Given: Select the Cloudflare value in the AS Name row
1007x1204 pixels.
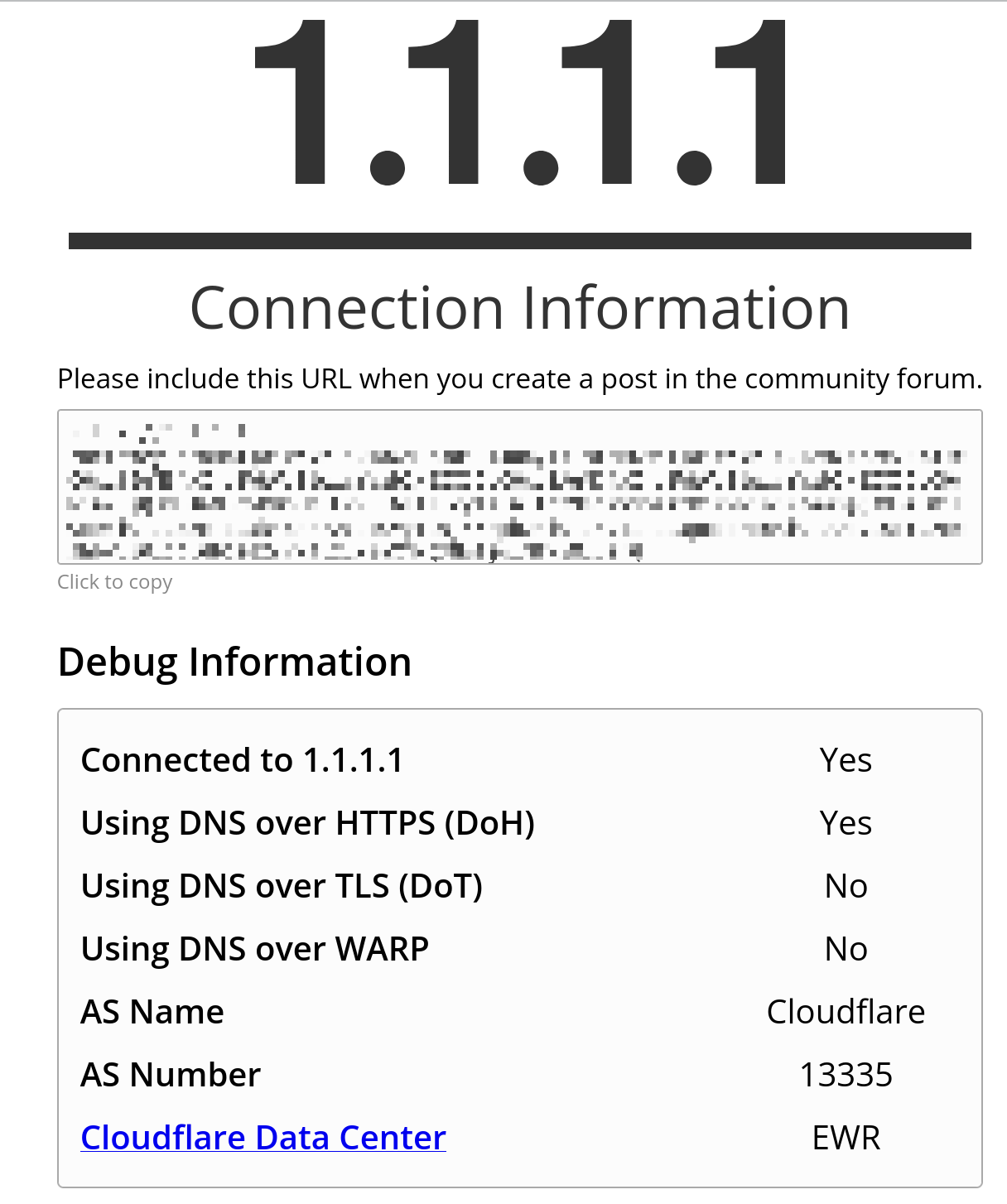Looking at the screenshot, I should tap(846, 1011).
